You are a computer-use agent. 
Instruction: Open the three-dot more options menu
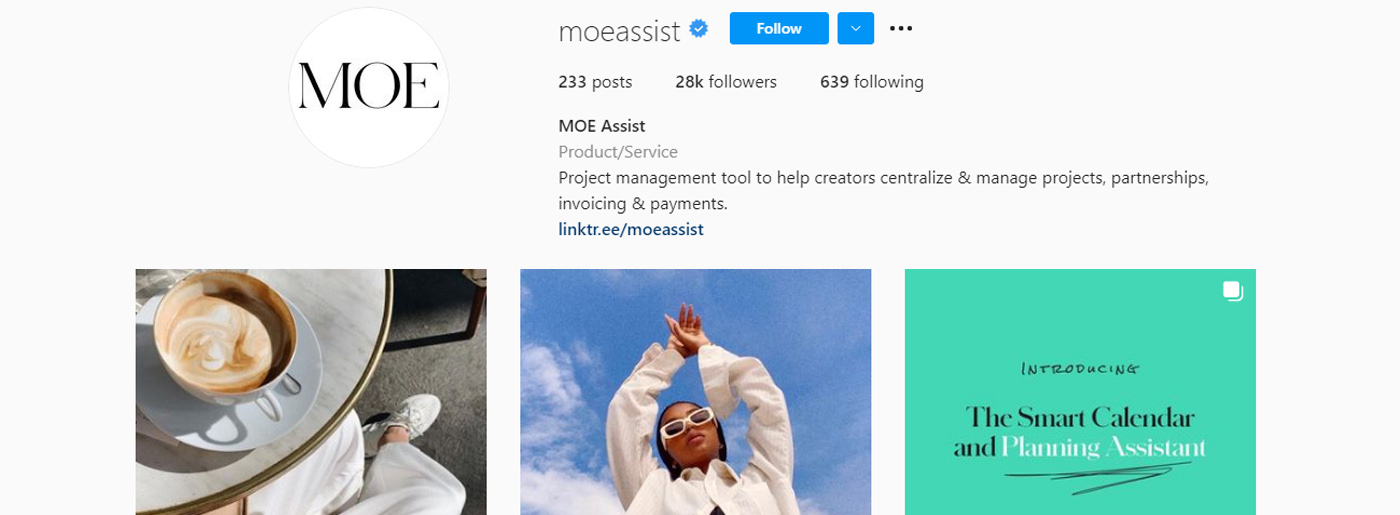point(901,29)
